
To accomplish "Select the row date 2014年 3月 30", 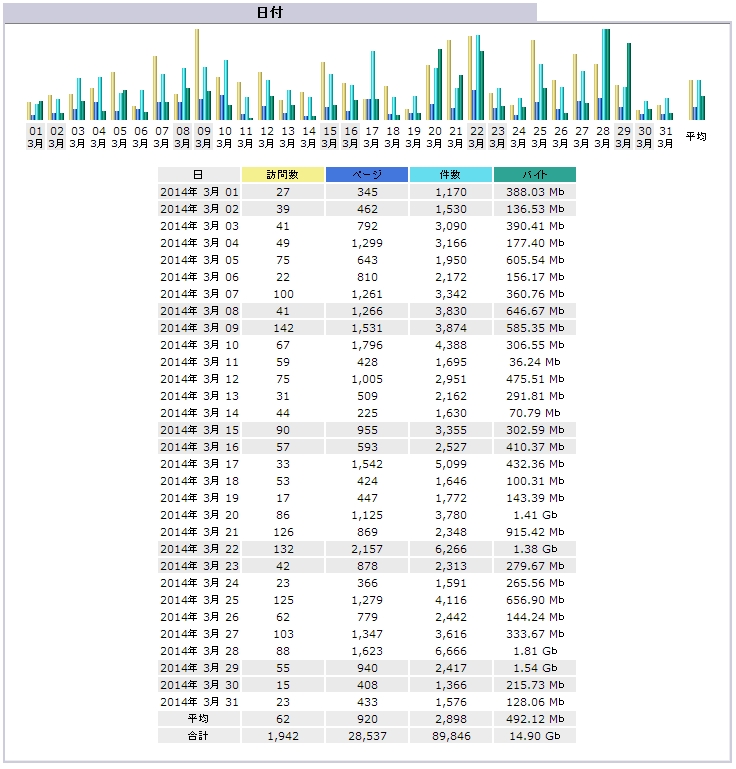I will [199, 685].
